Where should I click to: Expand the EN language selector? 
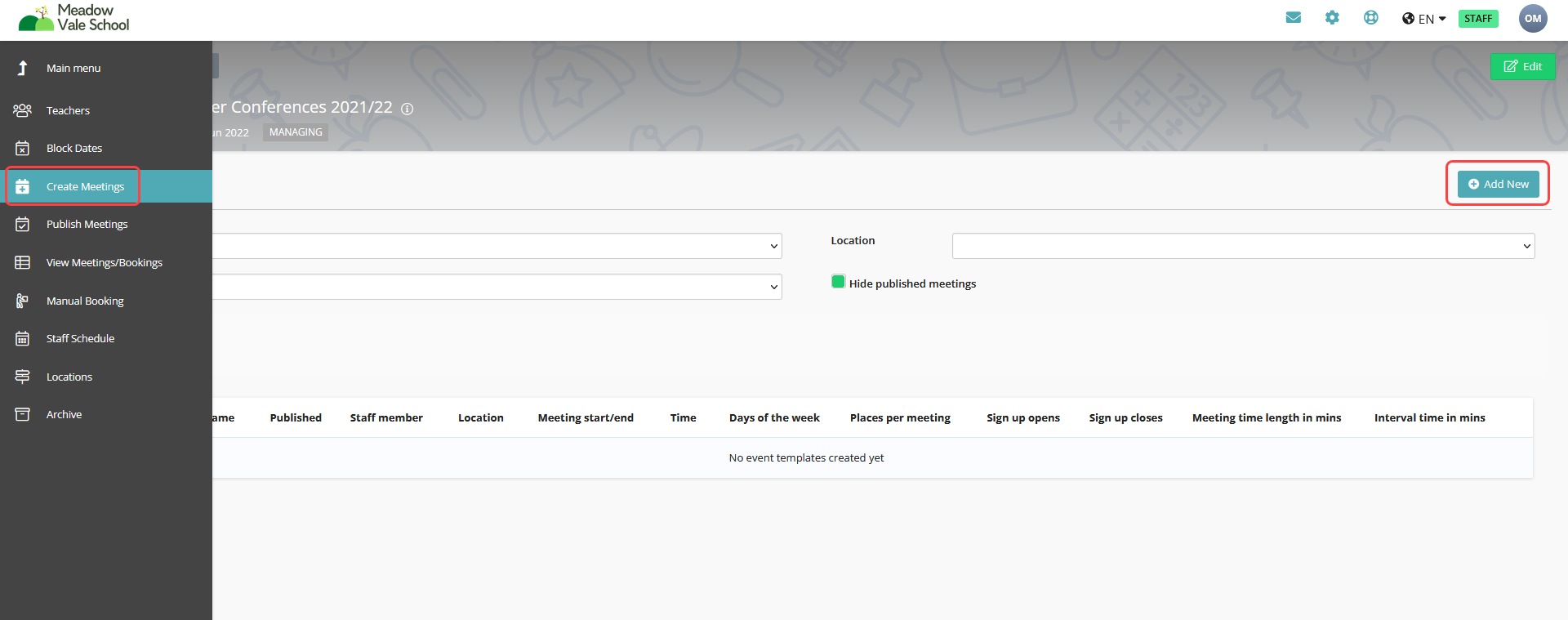(1423, 19)
